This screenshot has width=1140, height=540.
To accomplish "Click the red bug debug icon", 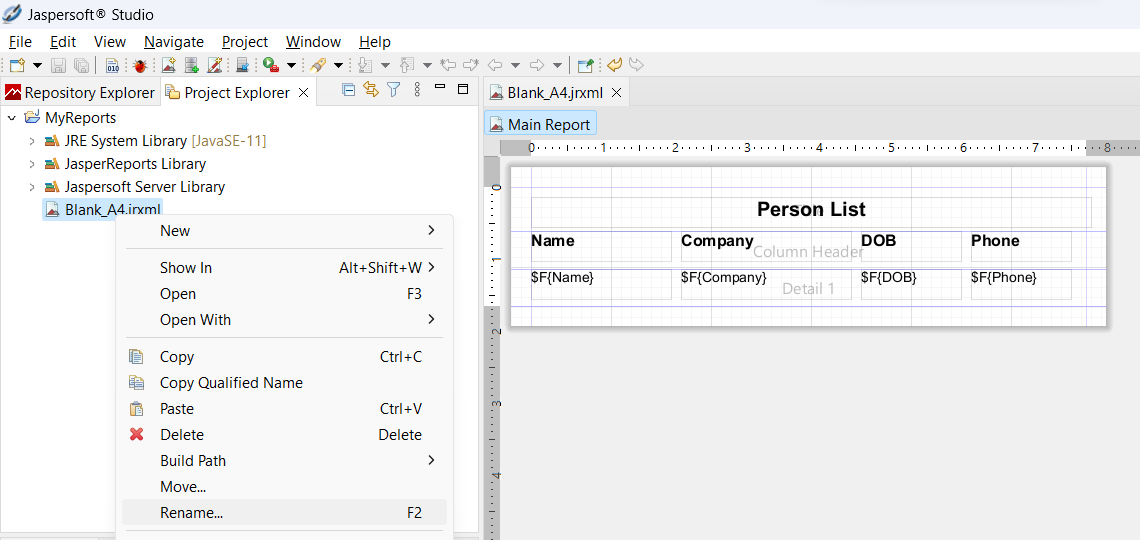I will coord(139,65).
